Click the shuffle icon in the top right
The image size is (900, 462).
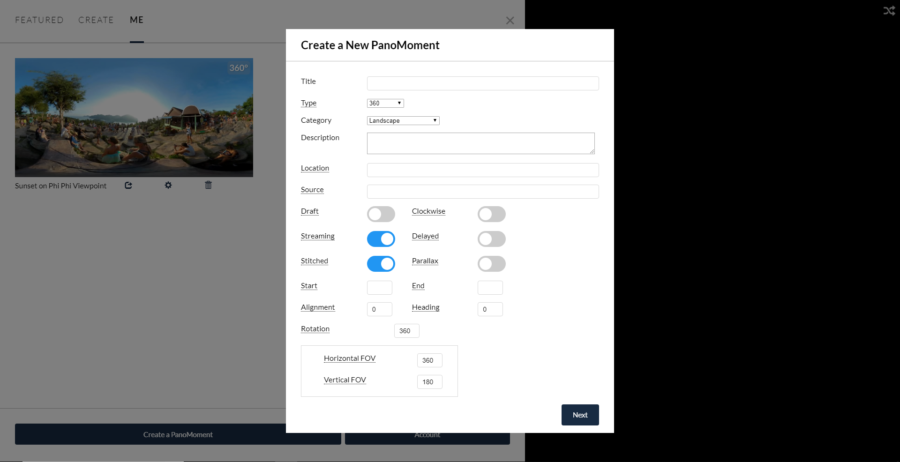point(888,10)
